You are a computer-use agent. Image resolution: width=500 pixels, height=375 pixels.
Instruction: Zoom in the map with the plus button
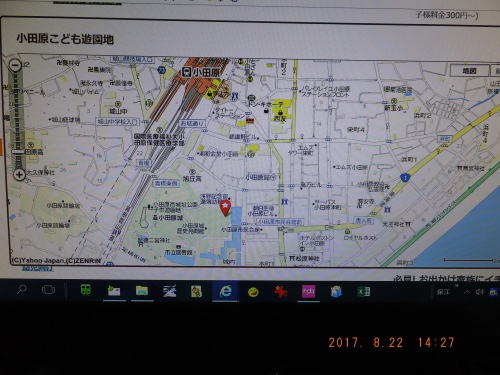pyautogui.click(x=19, y=174)
